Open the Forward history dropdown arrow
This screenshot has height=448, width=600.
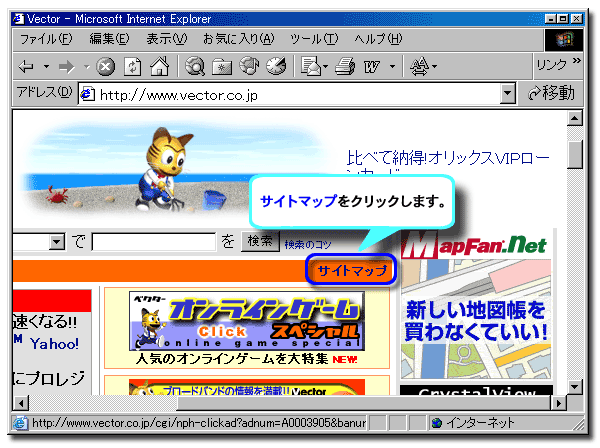87,67
